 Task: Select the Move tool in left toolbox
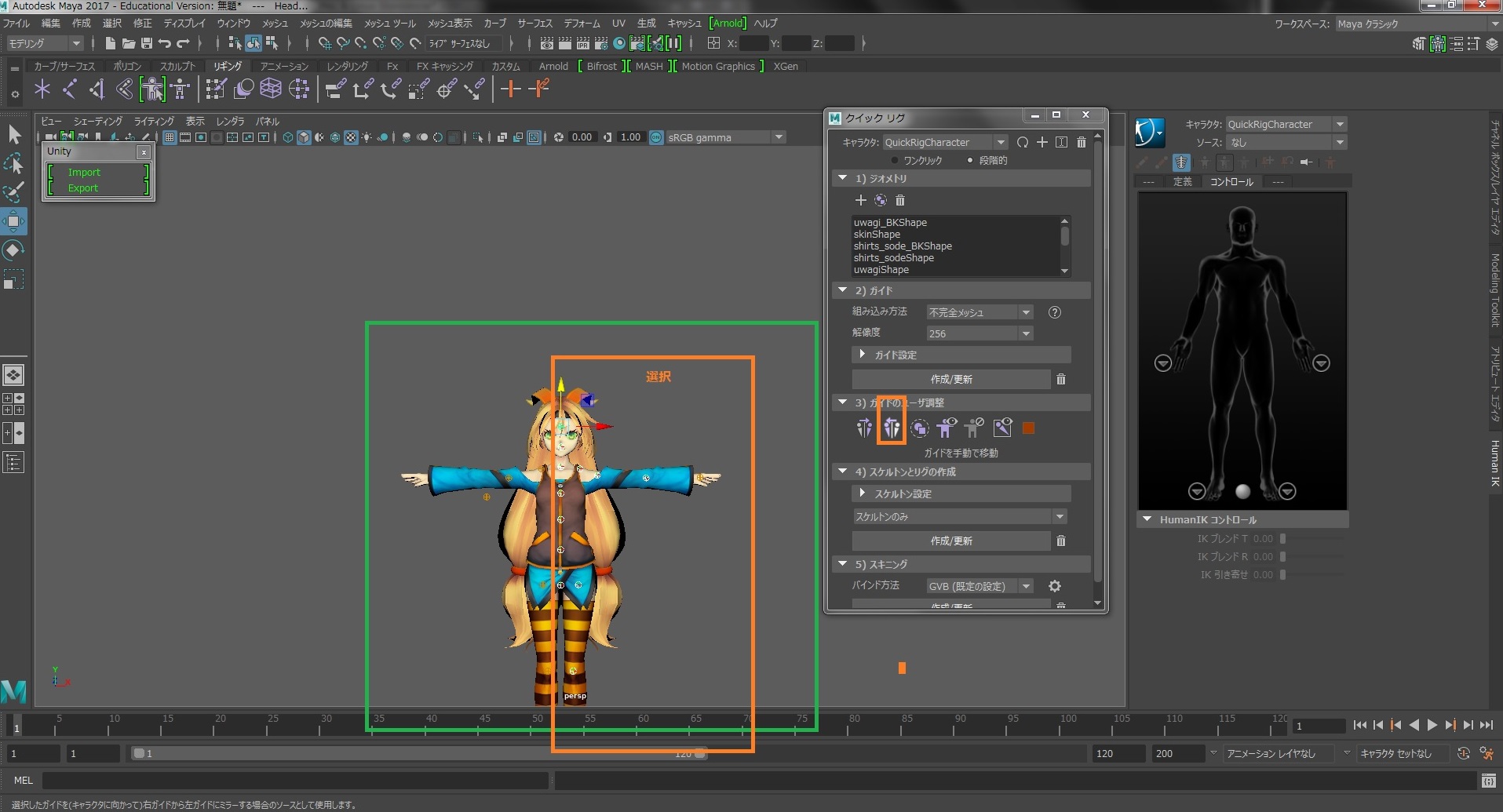click(x=13, y=221)
